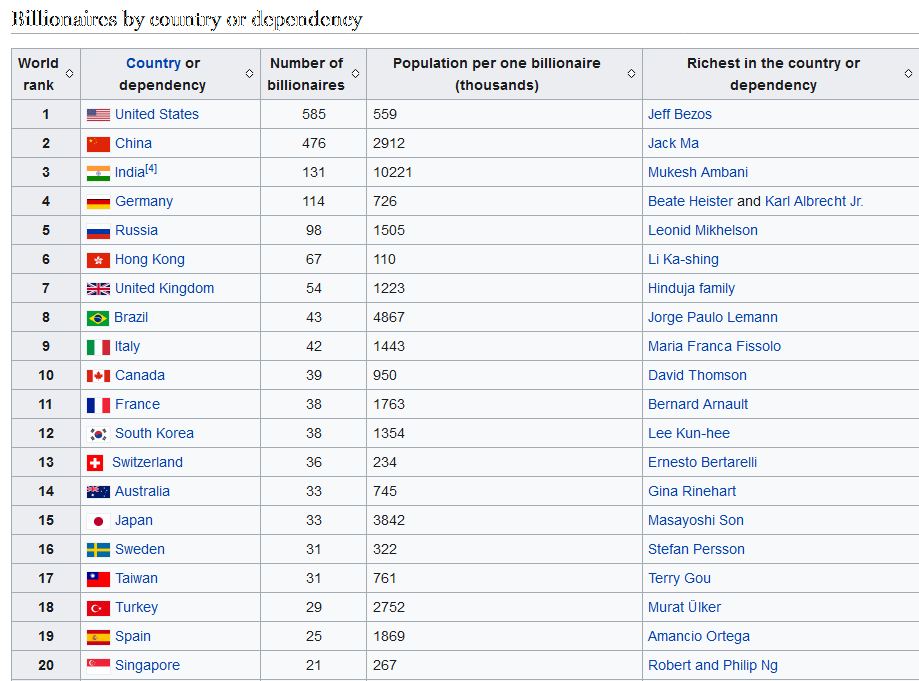
Task: Click the Hong Kong flag icon
Action: pyautogui.click(x=98, y=260)
